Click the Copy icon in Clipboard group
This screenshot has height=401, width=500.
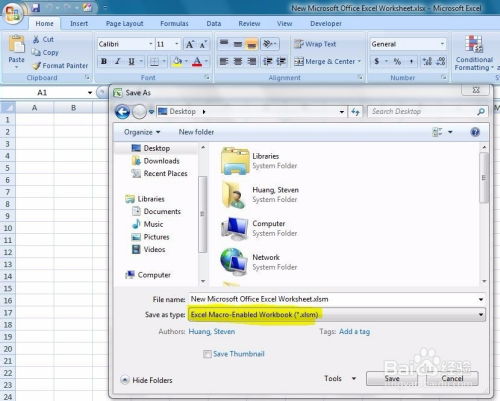pyautogui.click(x=36, y=52)
